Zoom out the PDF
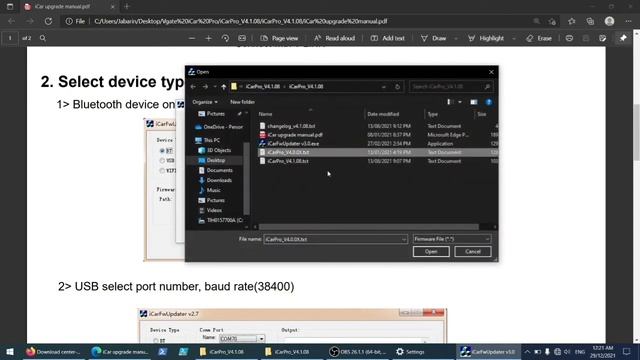Screen dimensions: 640x360 [x=191, y=38]
